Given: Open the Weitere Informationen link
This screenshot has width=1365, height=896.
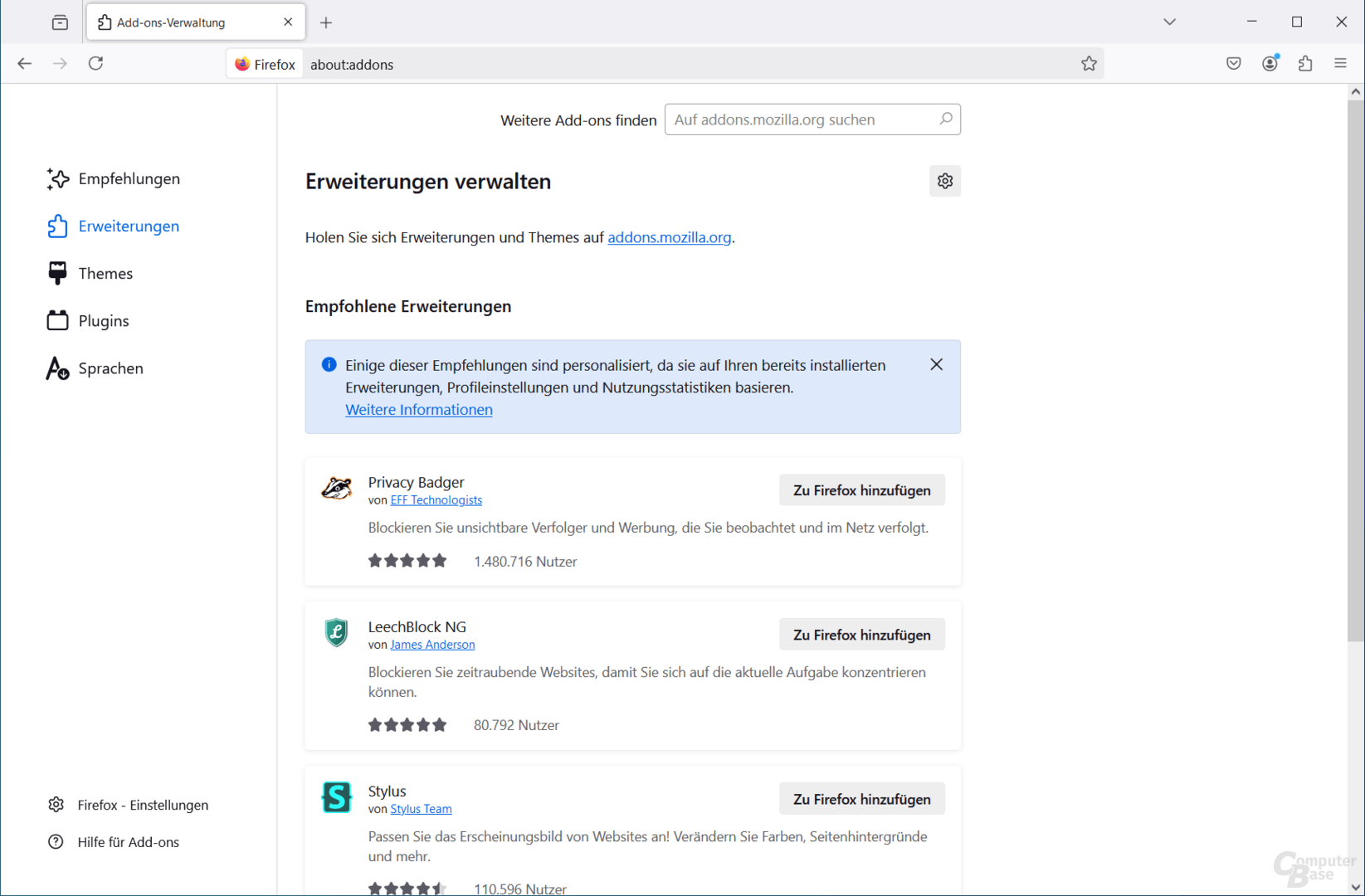Looking at the screenshot, I should (x=419, y=410).
